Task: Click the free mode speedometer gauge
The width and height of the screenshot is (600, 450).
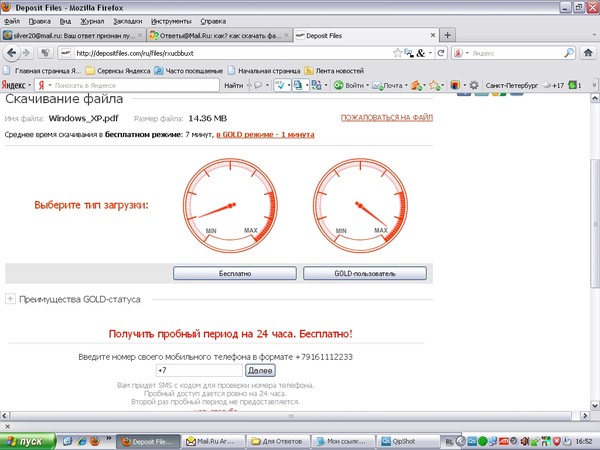Action: pos(230,205)
